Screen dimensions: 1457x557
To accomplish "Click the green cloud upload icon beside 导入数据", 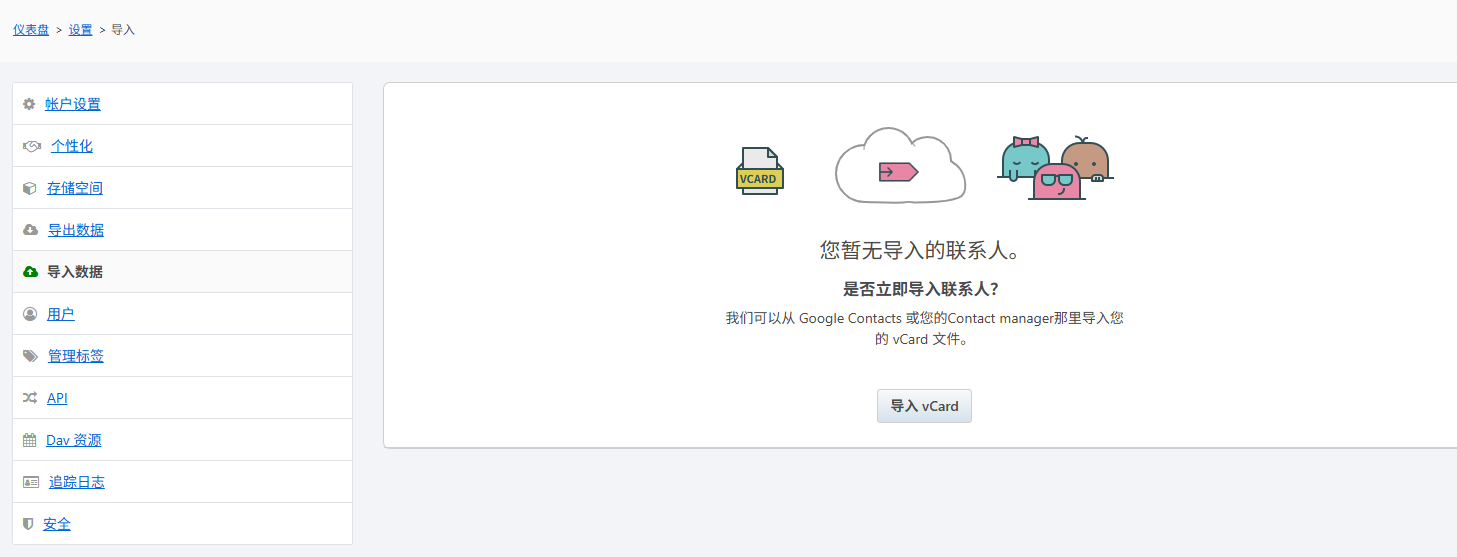I will pos(30,272).
